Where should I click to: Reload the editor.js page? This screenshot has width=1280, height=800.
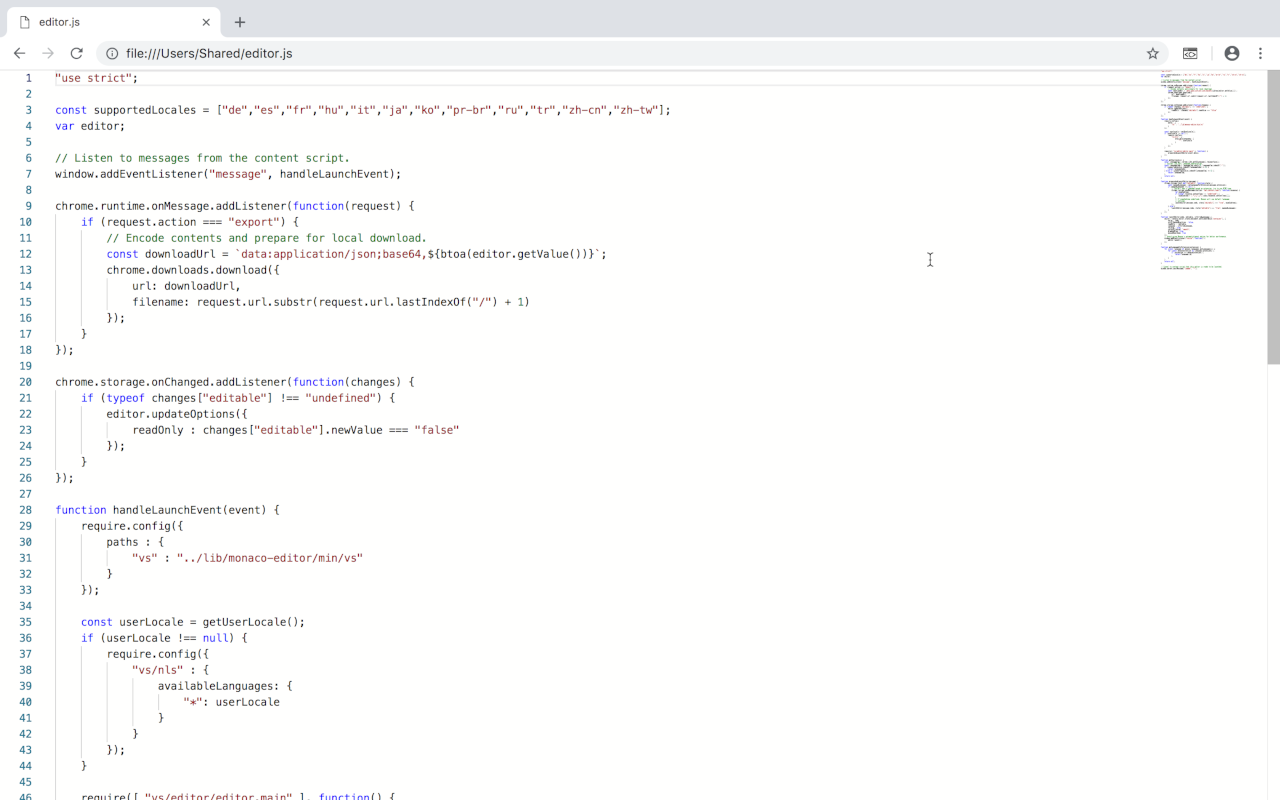point(76,53)
